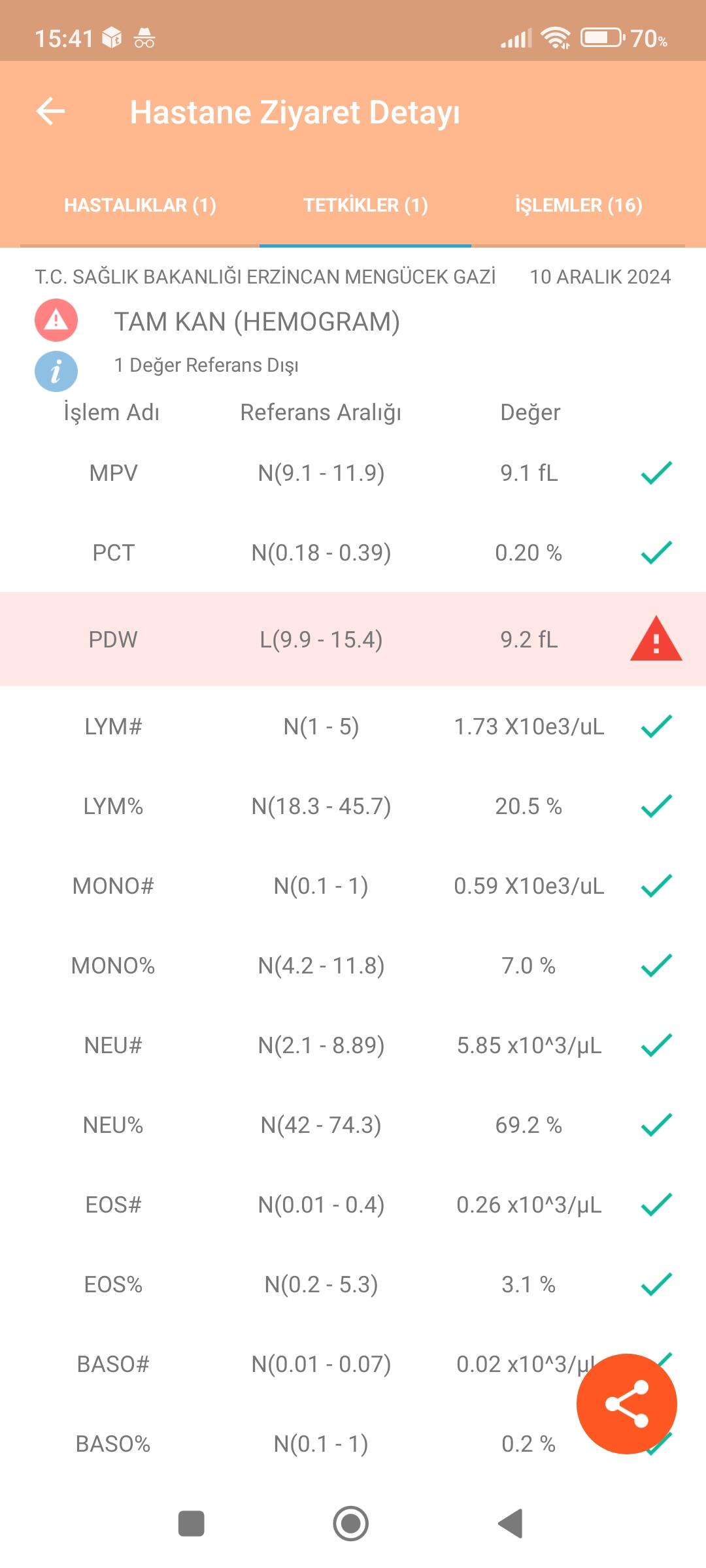Tap the EOS# value 0.26 x10^3/µL
The height and width of the screenshot is (1568, 706).
(x=529, y=1205)
